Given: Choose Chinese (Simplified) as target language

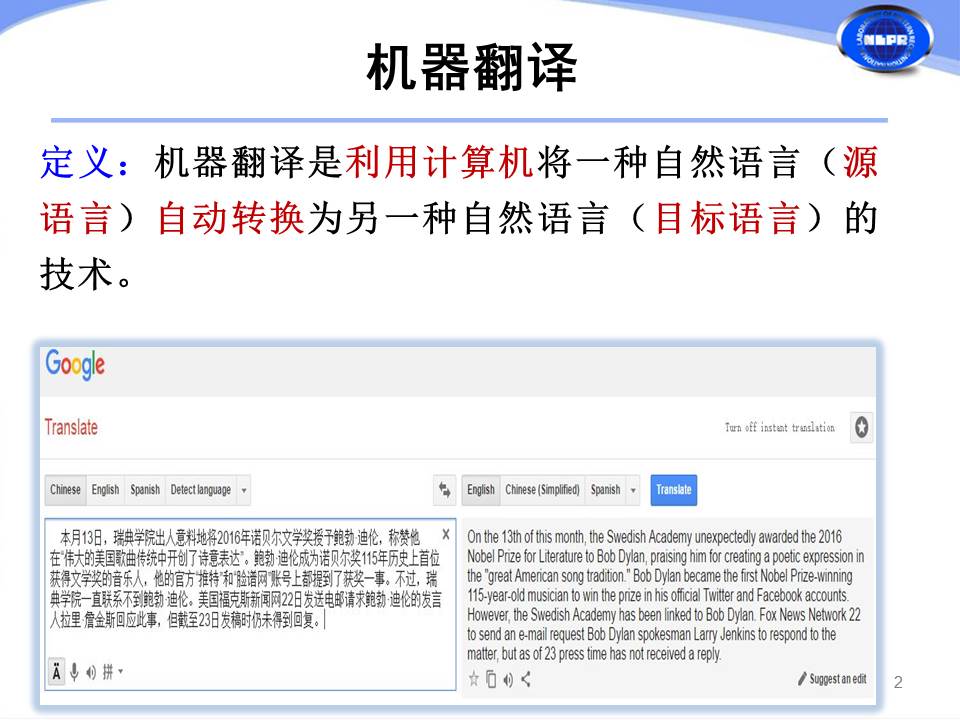Looking at the screenshot, I should click(x=542, y=490).
